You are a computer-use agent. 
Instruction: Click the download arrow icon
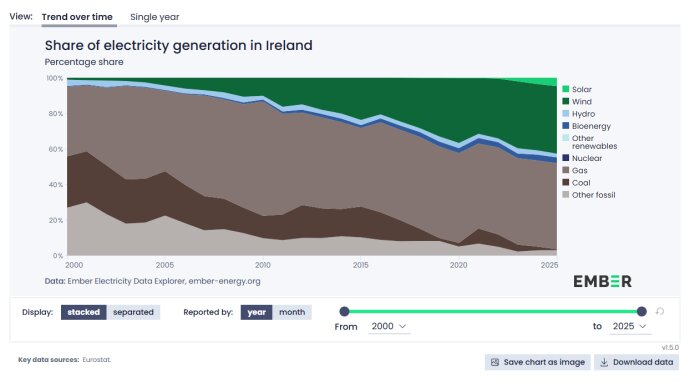pos(604,362)
